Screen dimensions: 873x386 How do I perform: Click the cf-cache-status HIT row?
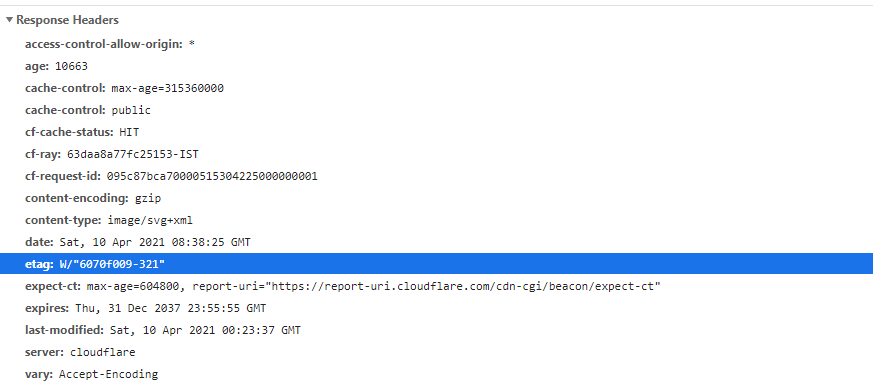click(436, 132)
